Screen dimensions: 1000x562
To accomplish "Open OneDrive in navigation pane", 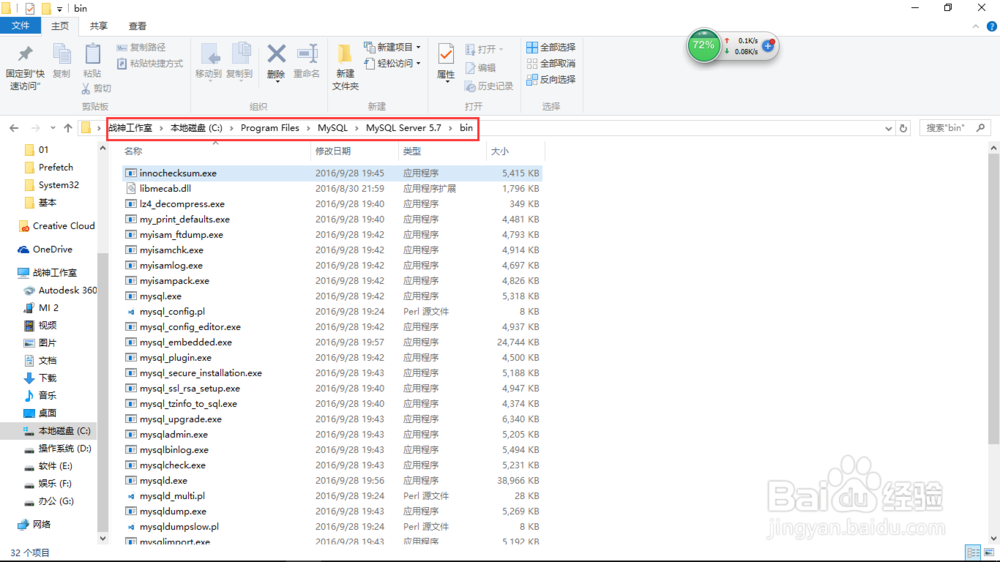I will point(45,249).
